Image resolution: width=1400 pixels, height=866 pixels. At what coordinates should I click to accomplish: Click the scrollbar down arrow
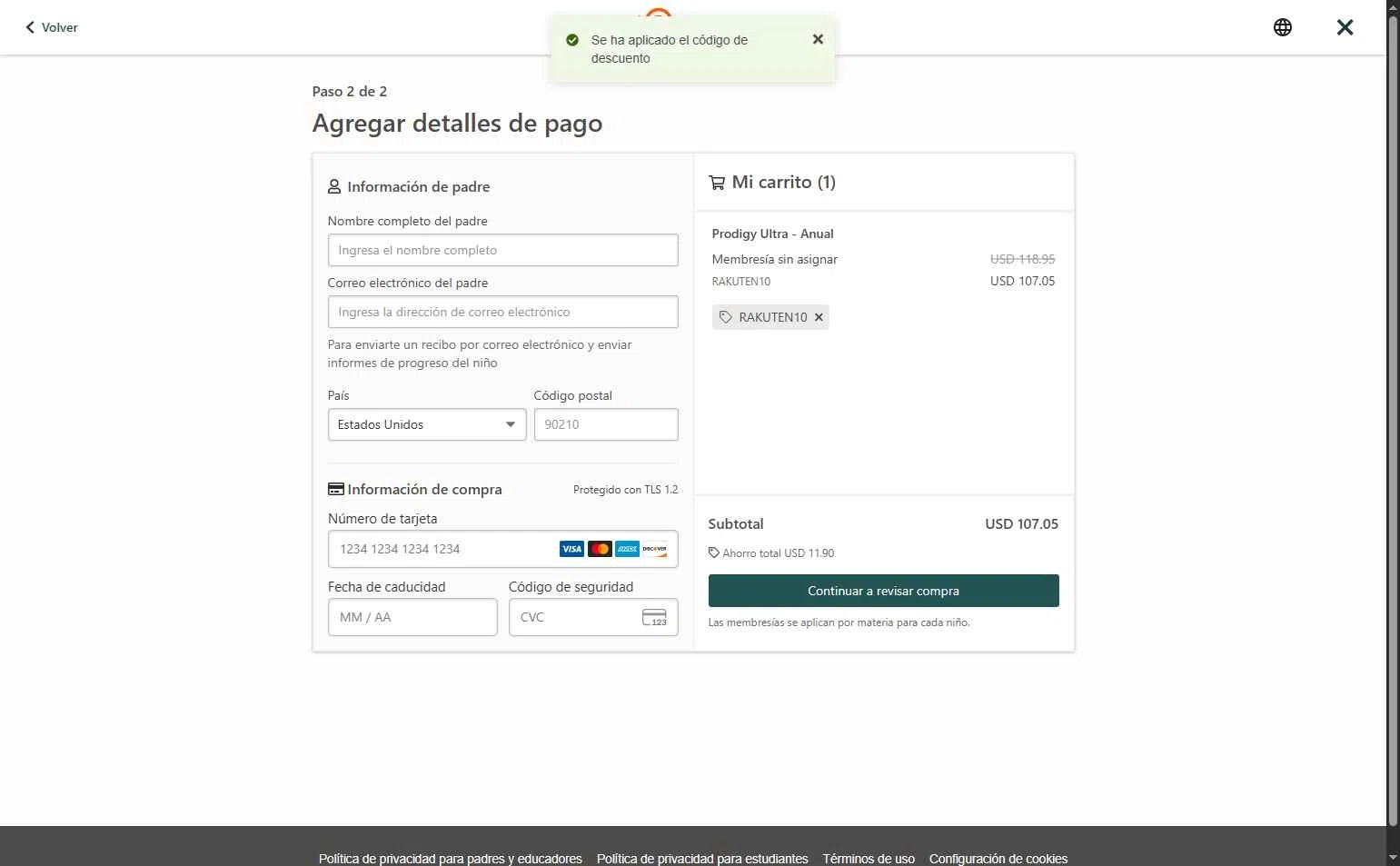(1393, 857)
